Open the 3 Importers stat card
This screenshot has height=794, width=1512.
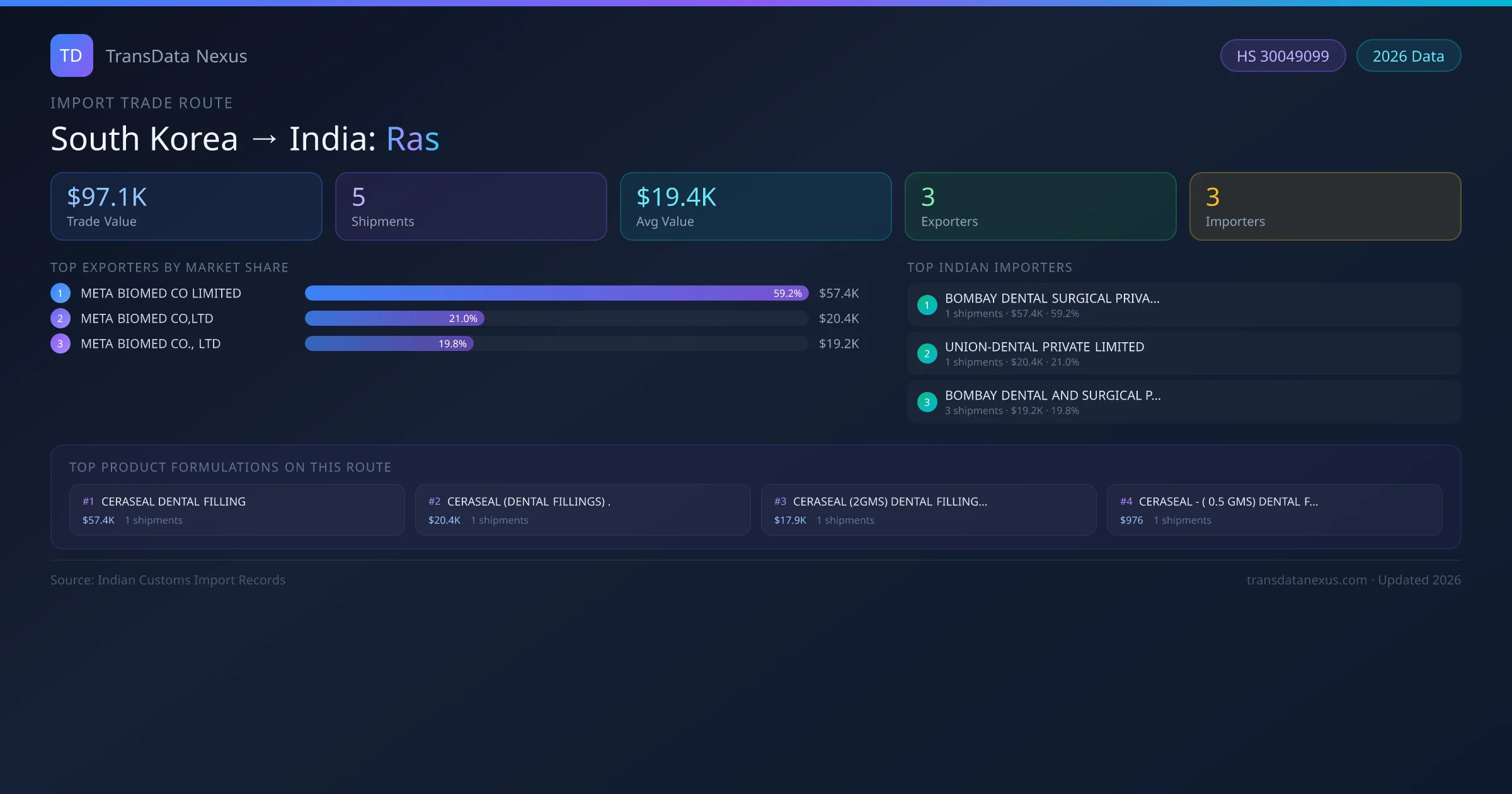click(1325, 207)
